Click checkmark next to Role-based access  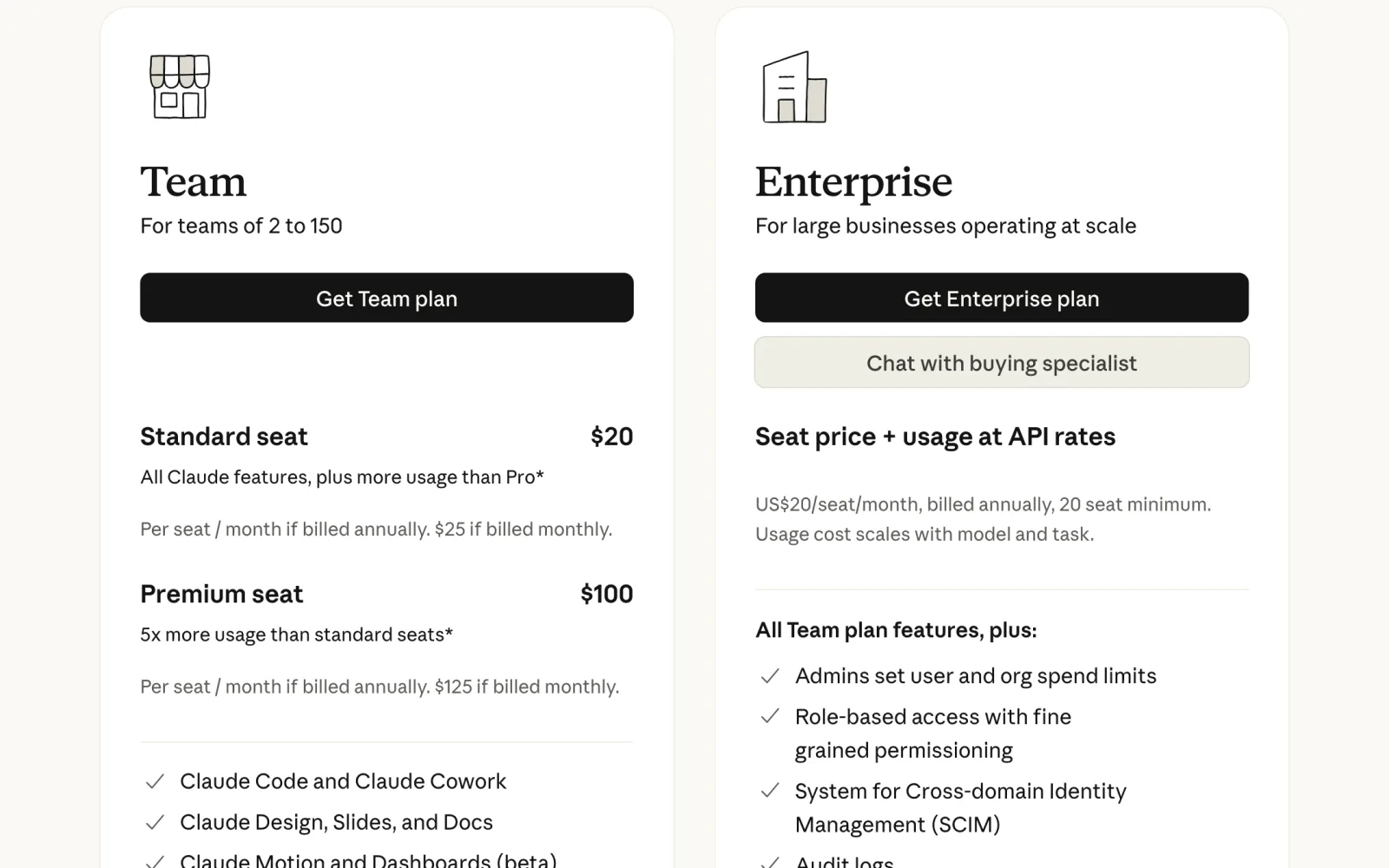click(x=770, y=717)
